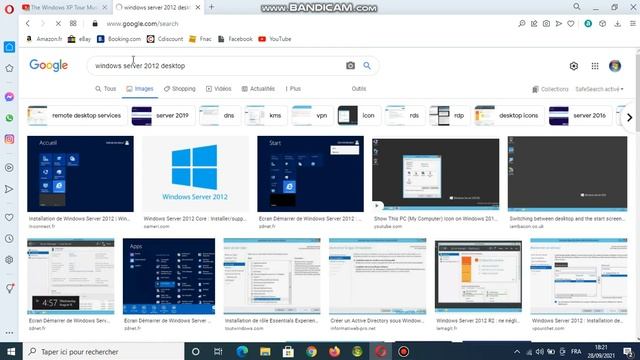Select the dns chip
Screen dimensions: 640x360
219,116
